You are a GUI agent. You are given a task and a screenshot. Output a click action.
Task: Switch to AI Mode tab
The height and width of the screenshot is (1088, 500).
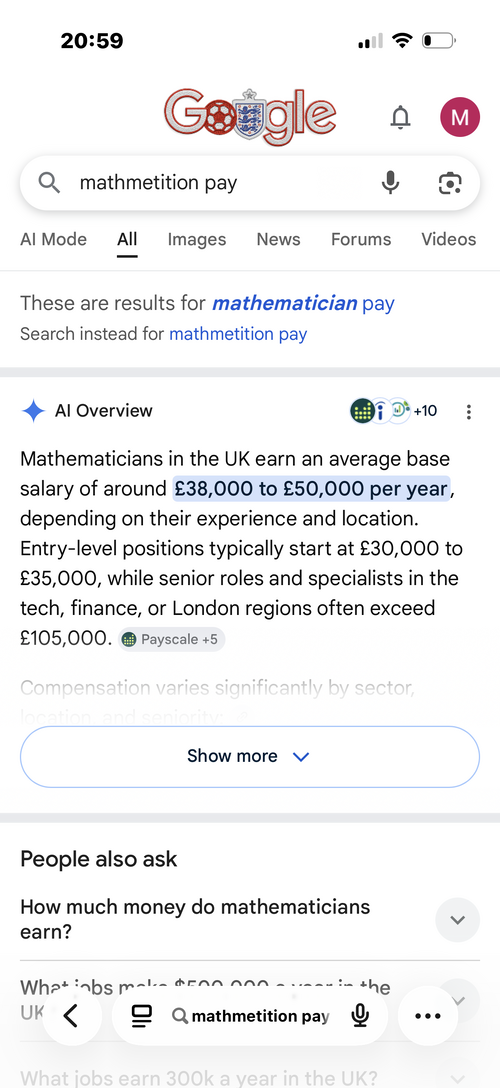point(53,239)
